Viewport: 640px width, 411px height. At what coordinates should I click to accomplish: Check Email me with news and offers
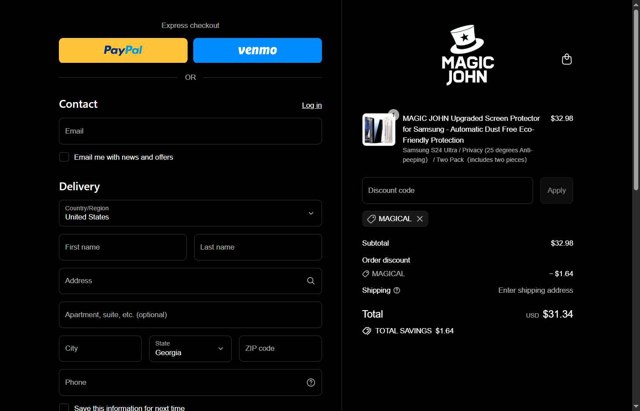point(64,157)
